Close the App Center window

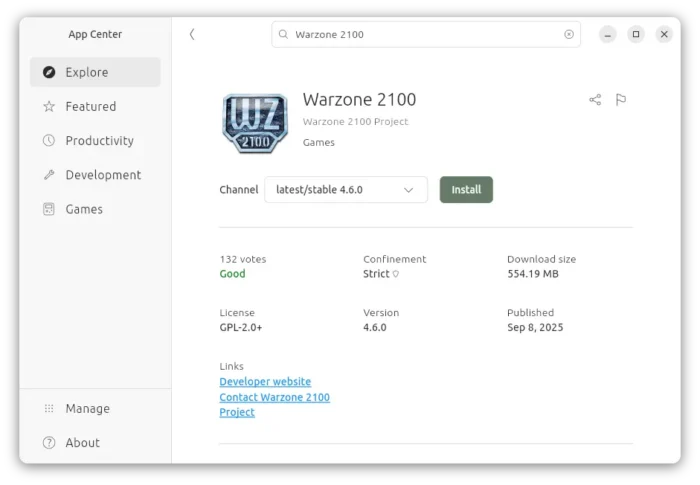664,34
